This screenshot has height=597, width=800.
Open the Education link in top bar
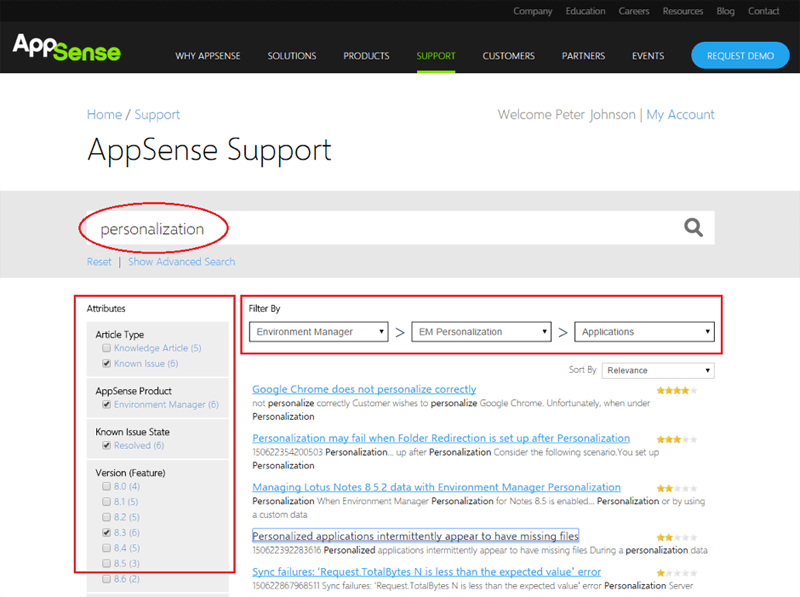click(585, 11)
